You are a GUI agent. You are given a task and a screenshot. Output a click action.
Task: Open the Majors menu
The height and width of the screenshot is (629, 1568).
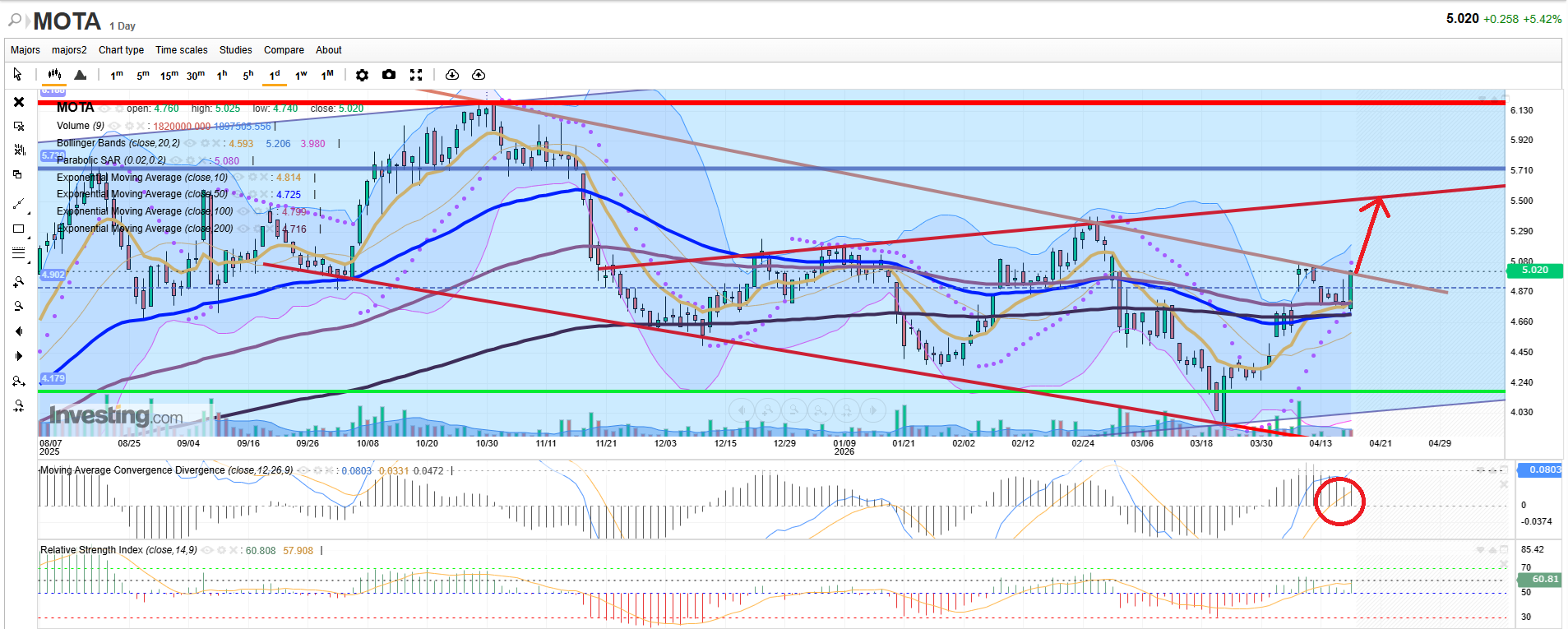coord(25,50)
